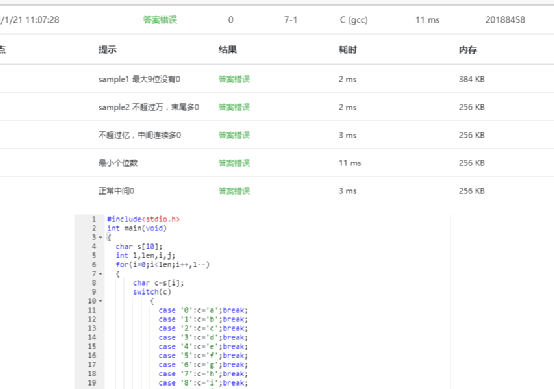
Task: Click the code line case '2':c='c';break;
Action: tap(203, 328)
